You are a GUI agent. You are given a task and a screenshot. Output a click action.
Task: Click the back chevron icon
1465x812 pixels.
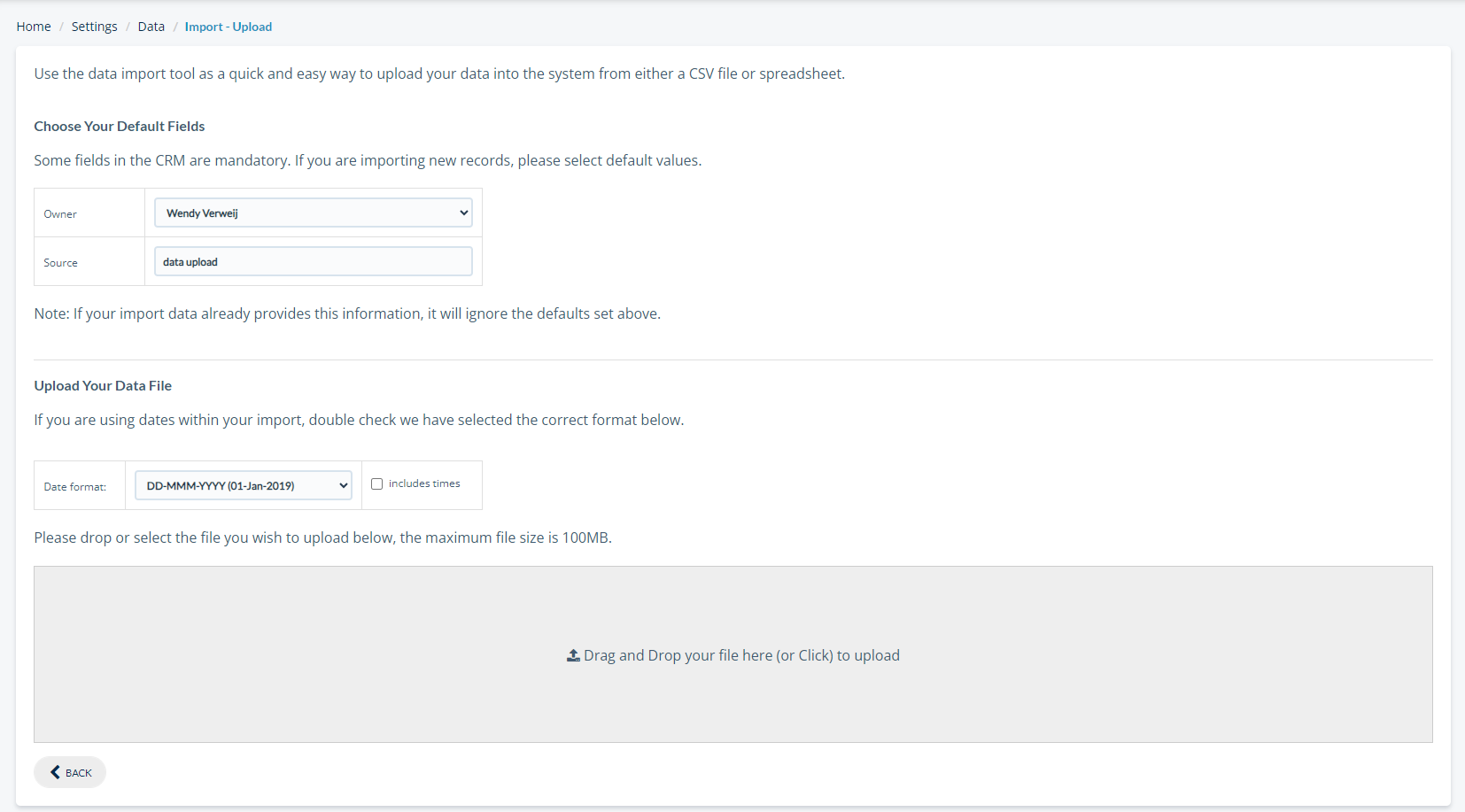pos(55,772)
